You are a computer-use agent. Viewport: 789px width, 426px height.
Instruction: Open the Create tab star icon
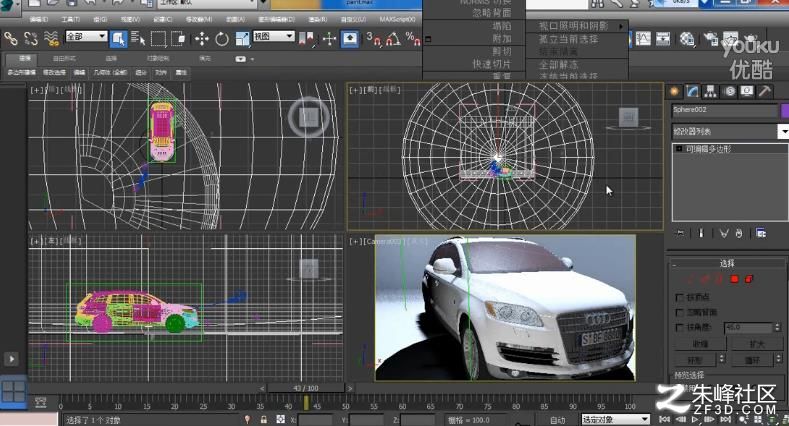[x=674, y=91]
